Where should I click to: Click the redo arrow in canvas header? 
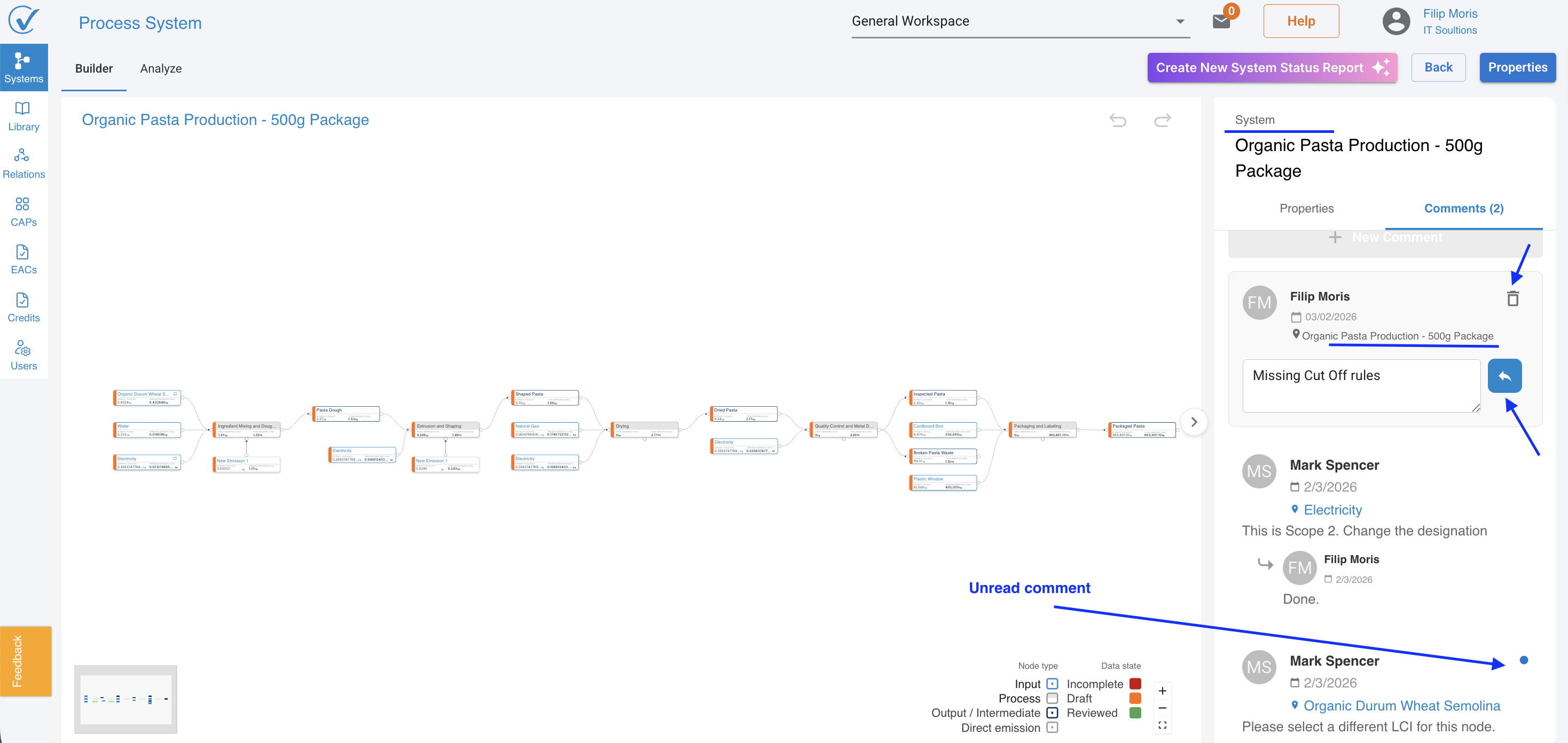[1162, 120]
